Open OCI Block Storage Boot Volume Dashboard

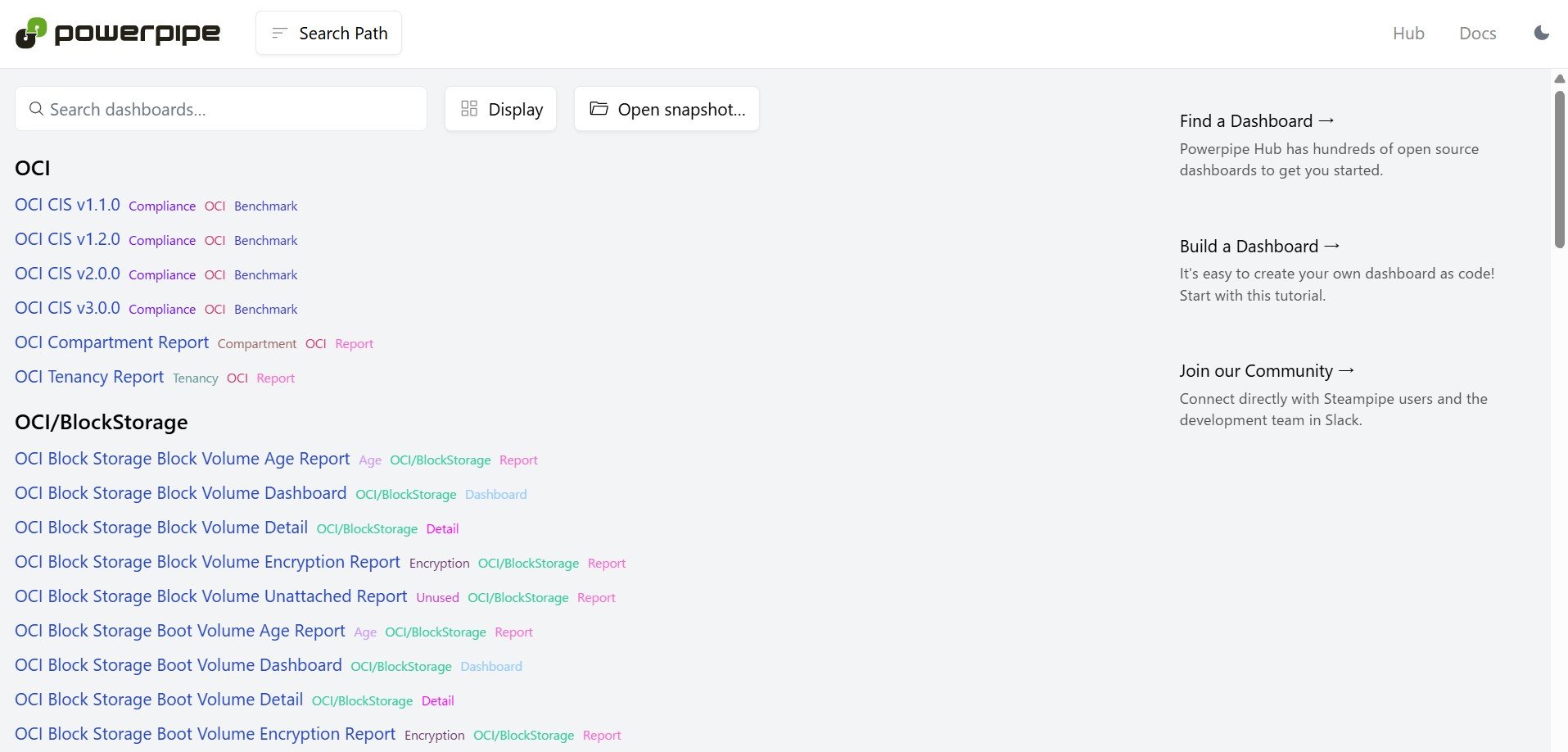tap(178, 665)
